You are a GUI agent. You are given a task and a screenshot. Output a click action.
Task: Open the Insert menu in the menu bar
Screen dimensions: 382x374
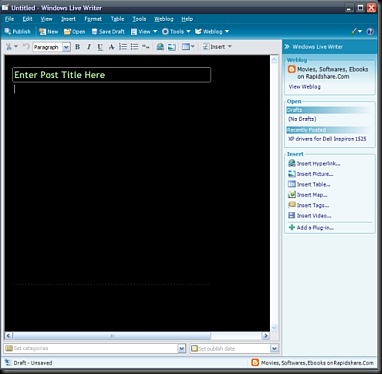pyautogui.click(x=68, y=19)
